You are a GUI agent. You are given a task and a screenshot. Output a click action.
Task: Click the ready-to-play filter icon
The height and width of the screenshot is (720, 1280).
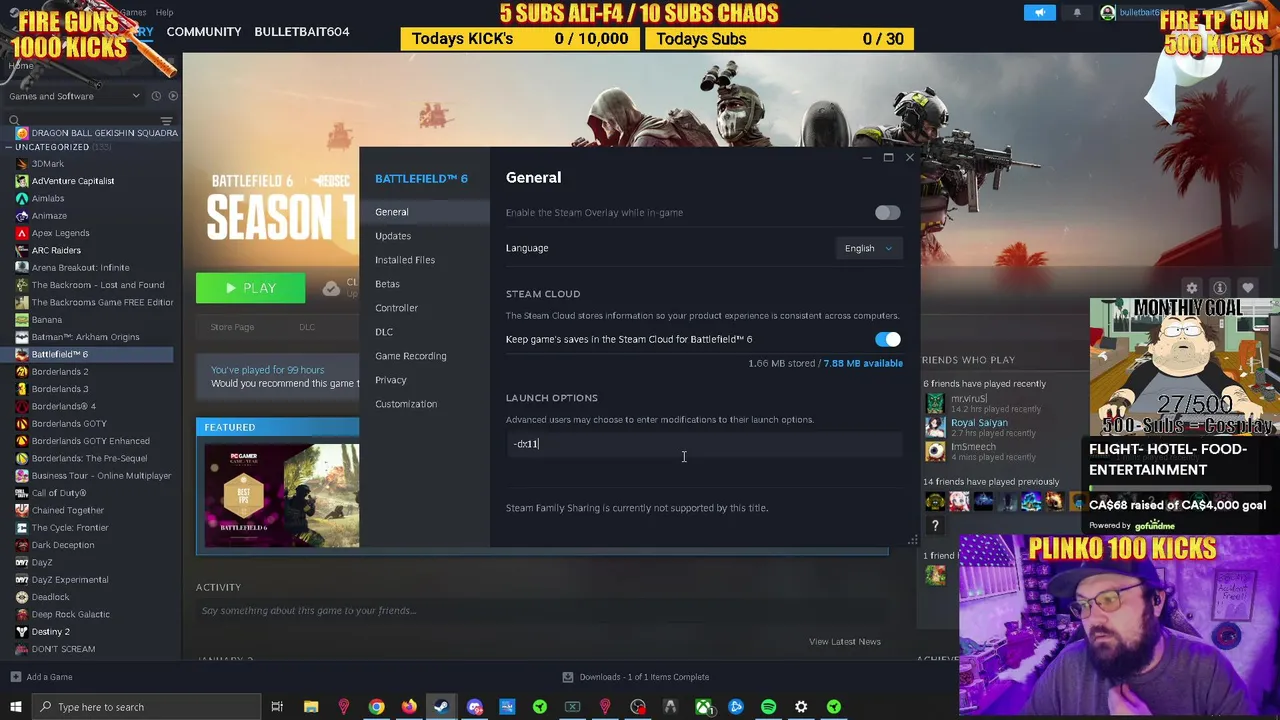click(173, 96)
